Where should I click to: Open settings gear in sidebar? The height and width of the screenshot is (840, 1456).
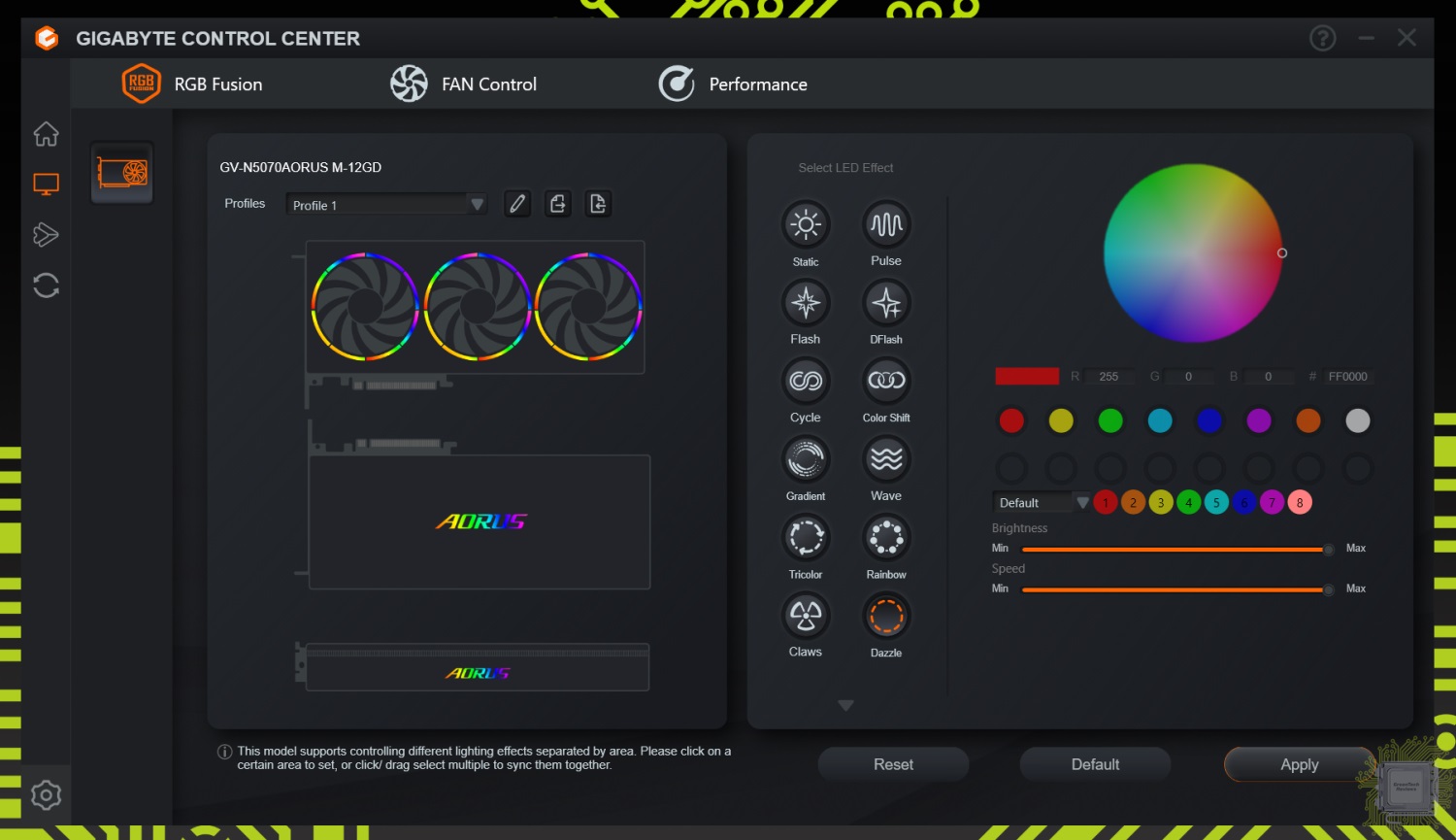click(x=46, y=795)
